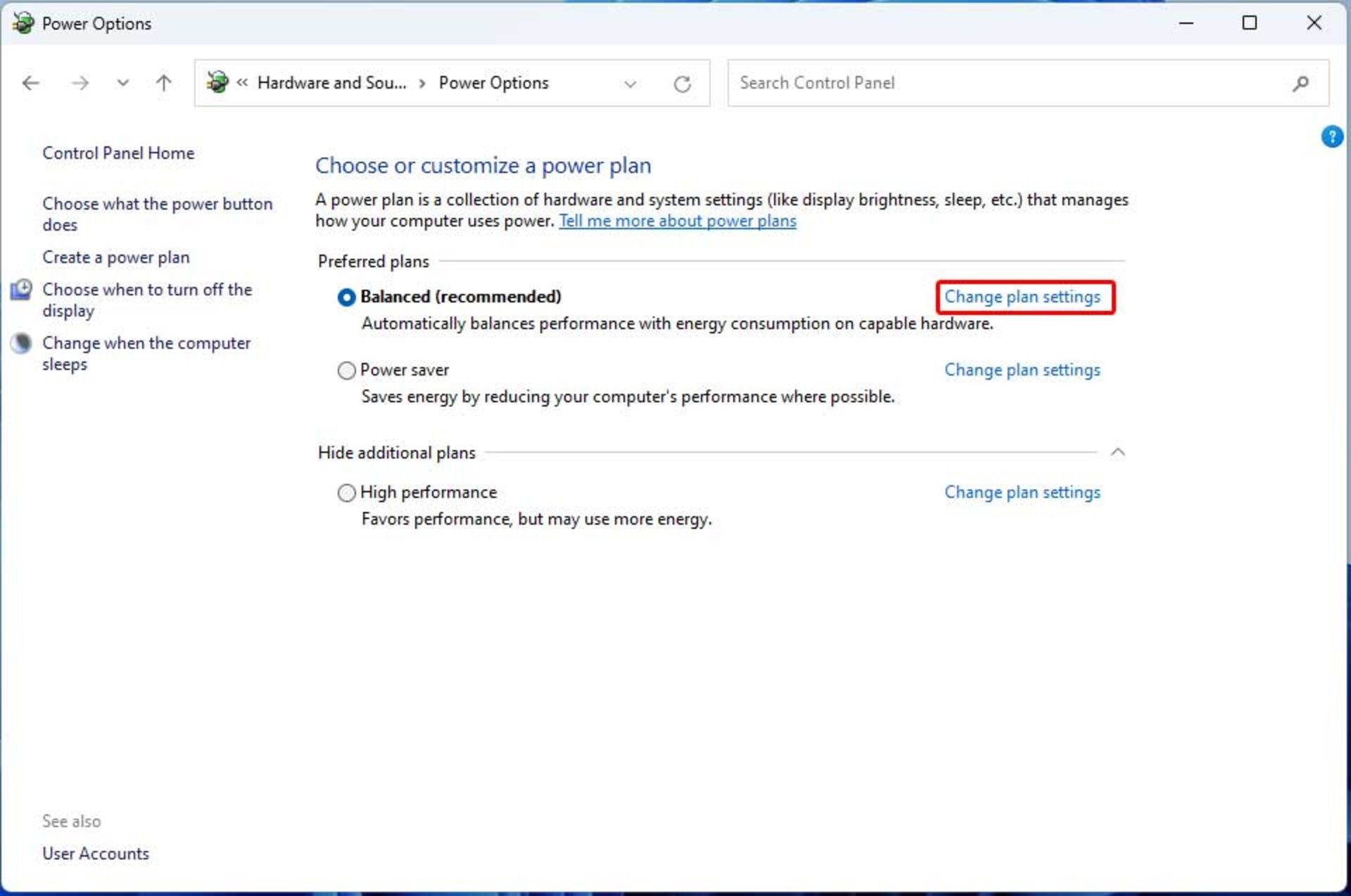Click the Power Options breadcrumb item
This screenshot has width=1351, height=896.
(493, 83)
